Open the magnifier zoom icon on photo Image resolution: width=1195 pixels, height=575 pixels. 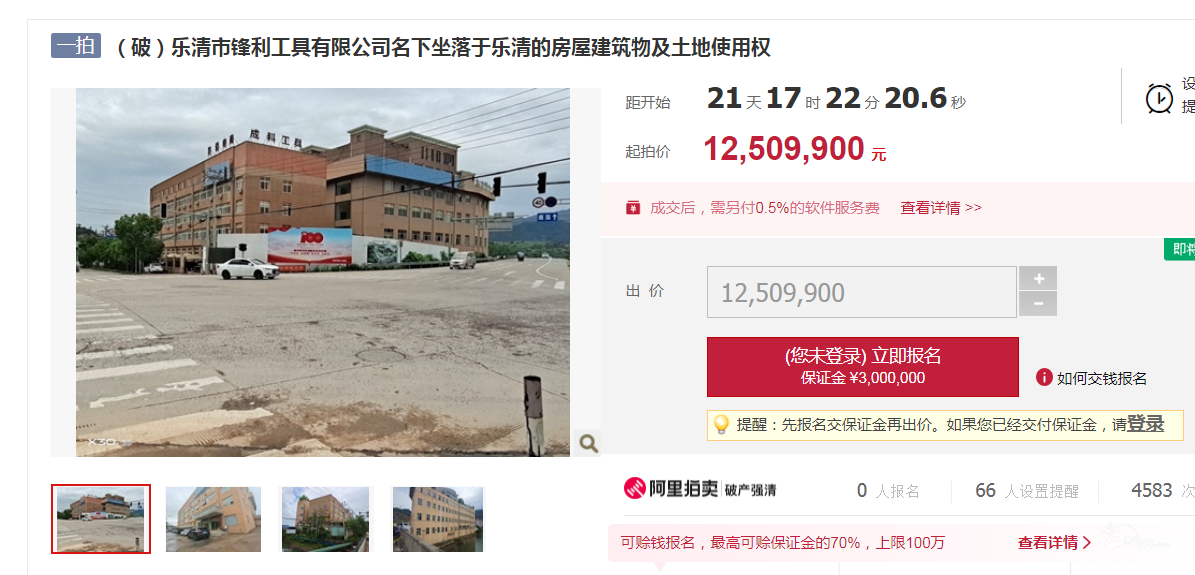click(x=588, y=442)
